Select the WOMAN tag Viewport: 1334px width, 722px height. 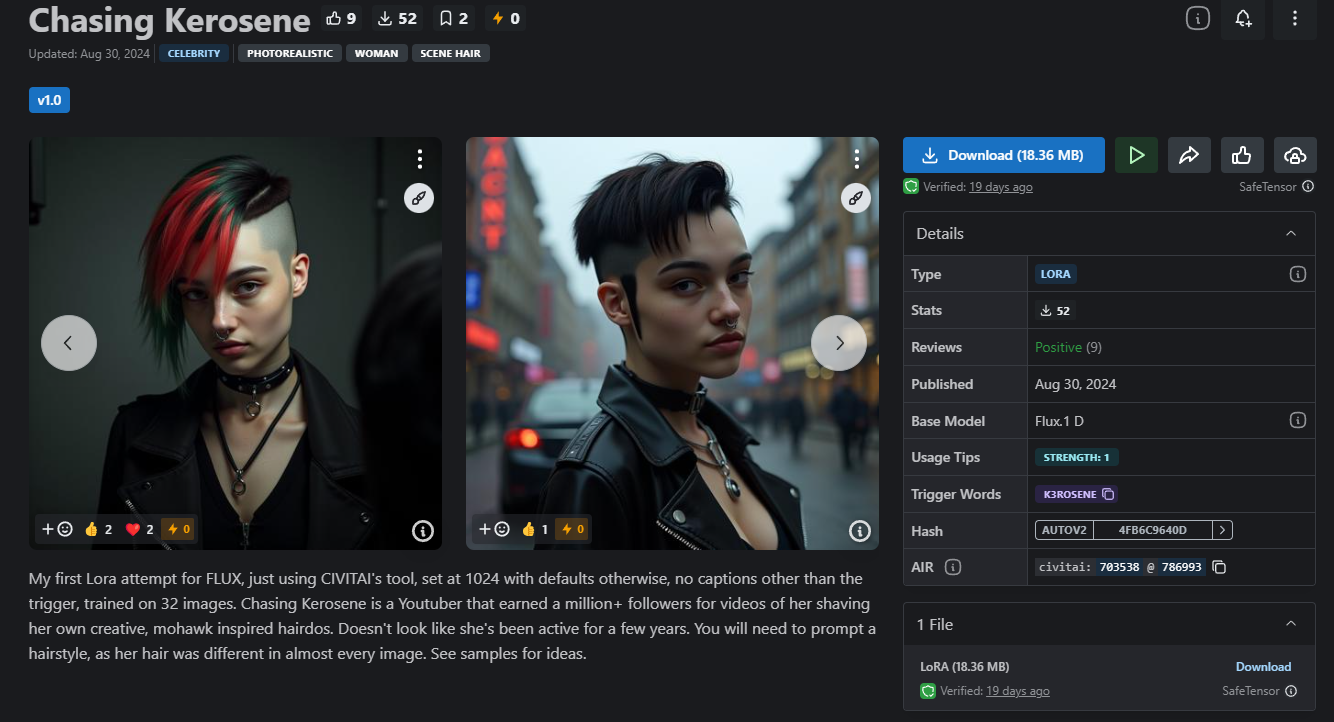[377, 53]
